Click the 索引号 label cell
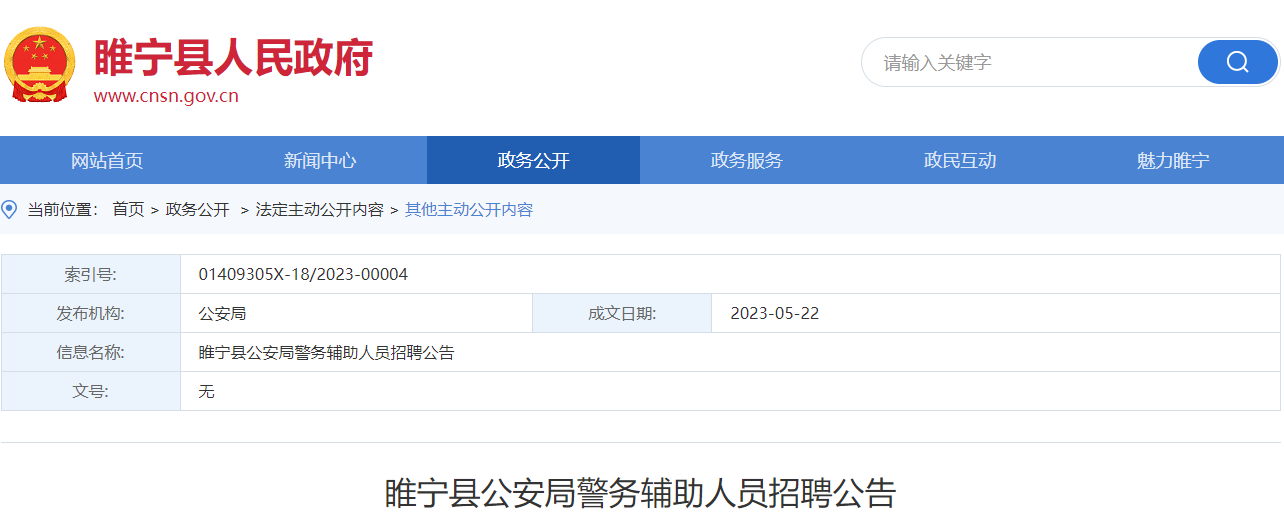 (x=91, y=274)
